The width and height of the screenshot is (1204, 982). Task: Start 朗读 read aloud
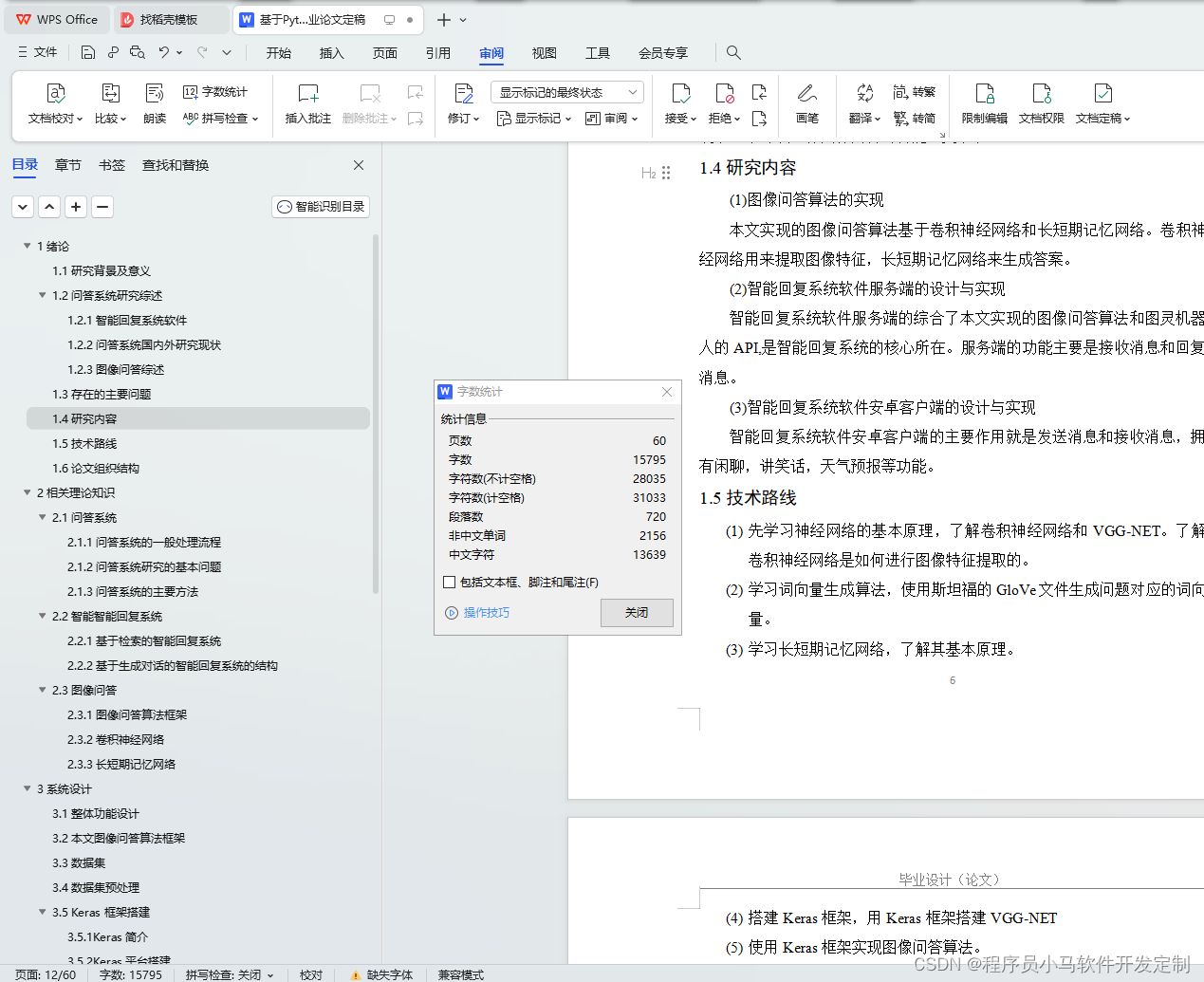pyautogui.click(x=154, y=101)
